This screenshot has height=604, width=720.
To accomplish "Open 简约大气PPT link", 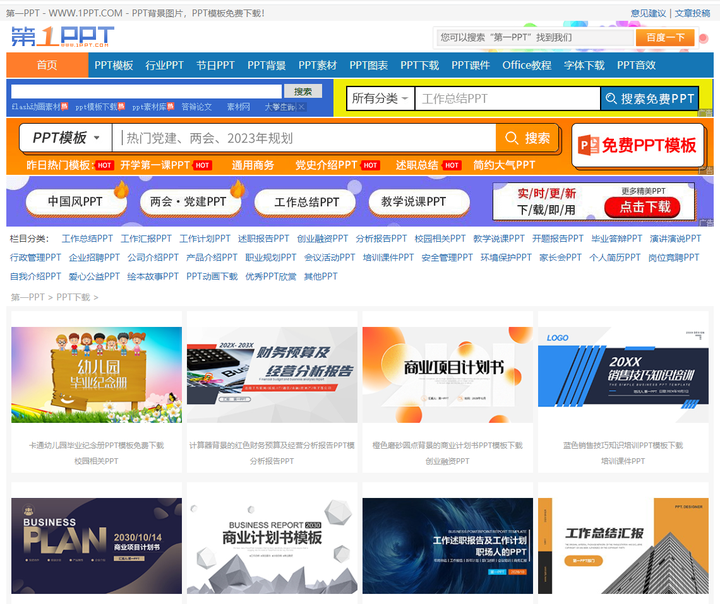I will (x=504, y=165).
